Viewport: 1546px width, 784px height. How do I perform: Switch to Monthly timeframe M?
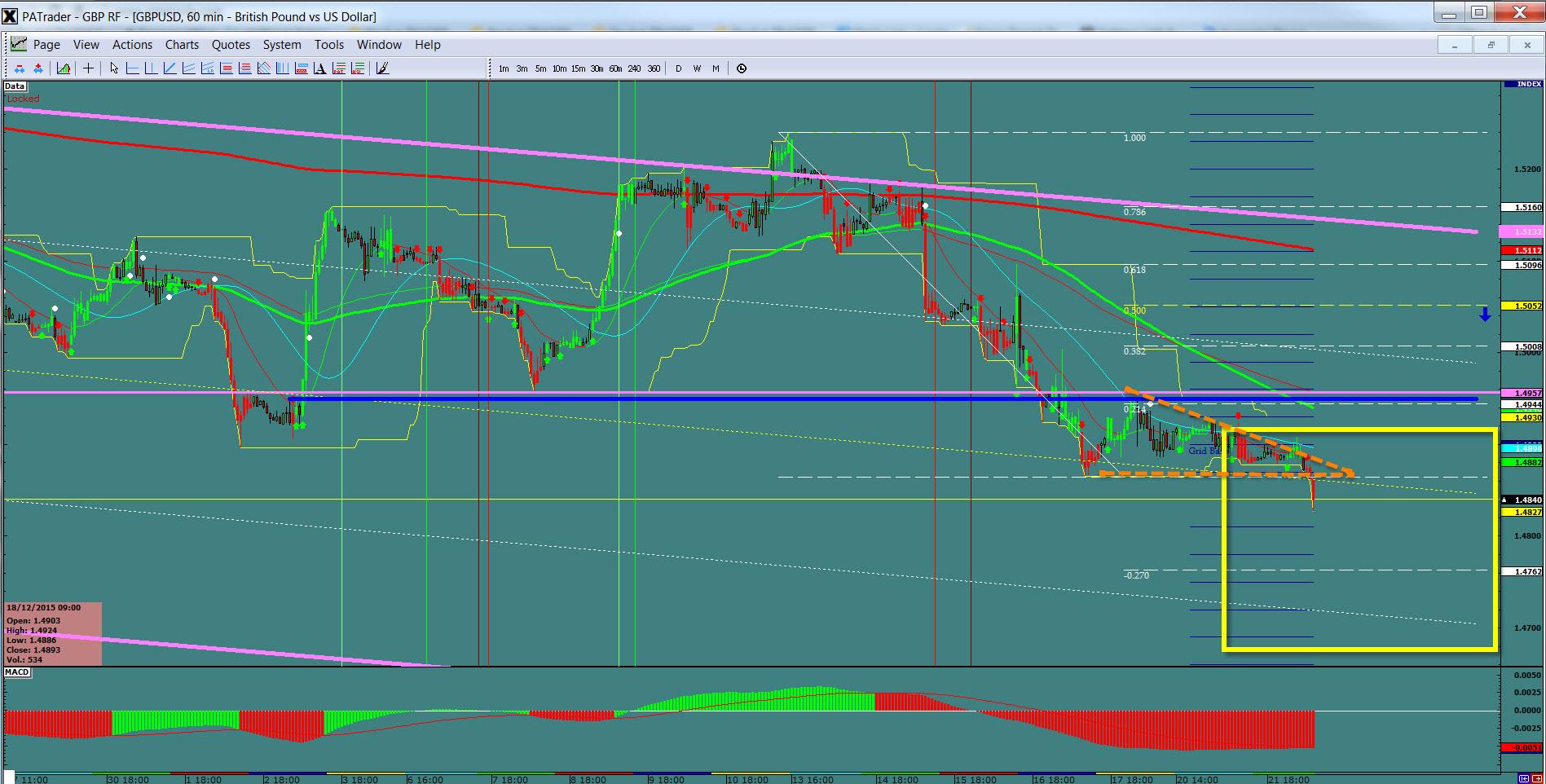tap(716, 68)
